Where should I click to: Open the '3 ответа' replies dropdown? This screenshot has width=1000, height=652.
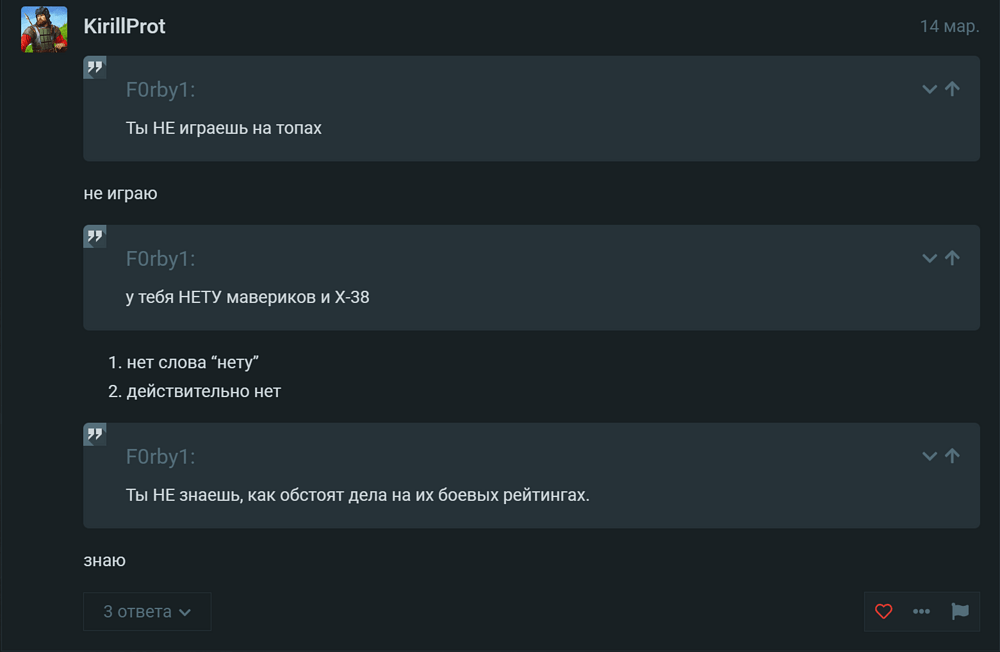(147, 611)
